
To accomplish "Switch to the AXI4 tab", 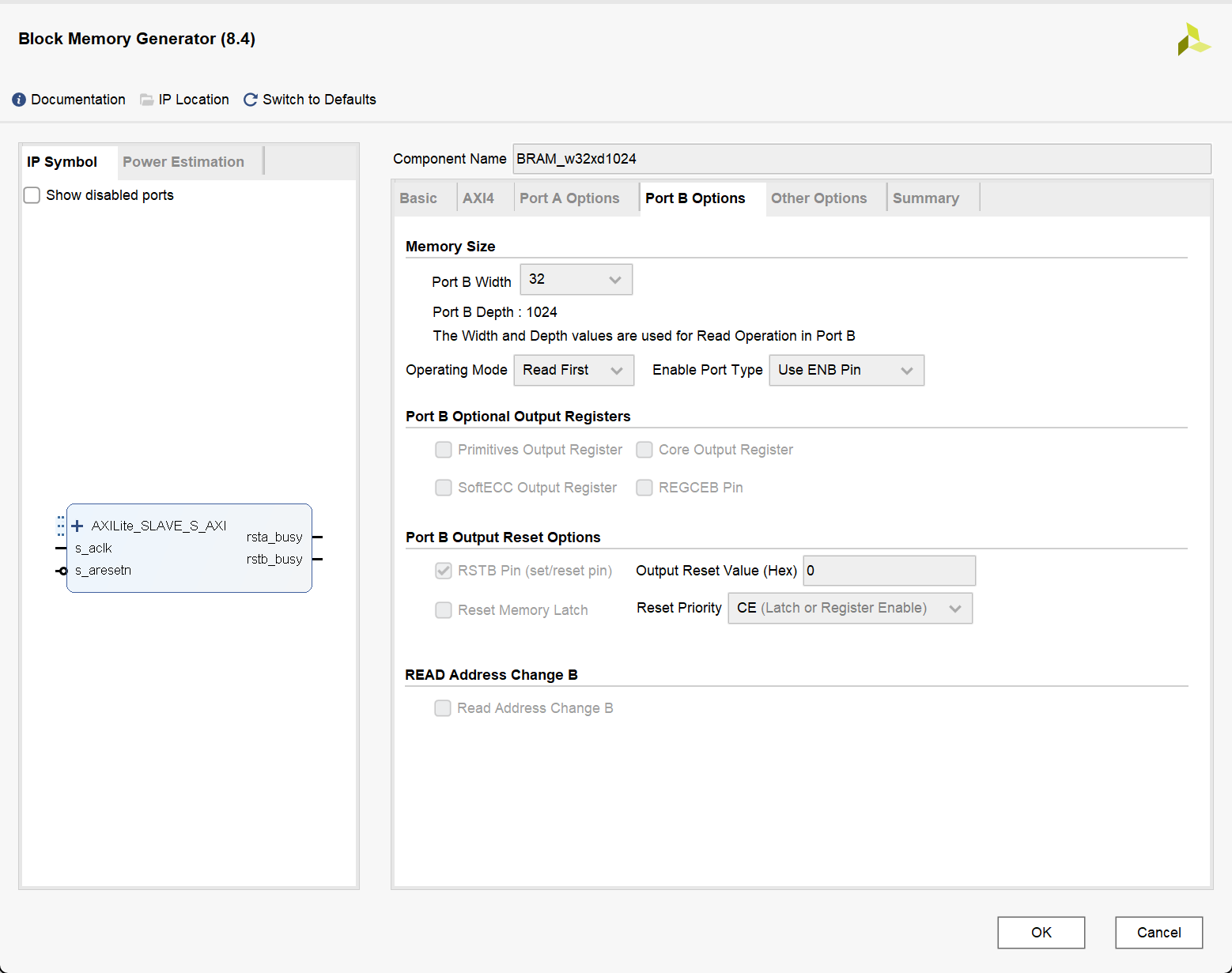I will [x=478, y=198].
